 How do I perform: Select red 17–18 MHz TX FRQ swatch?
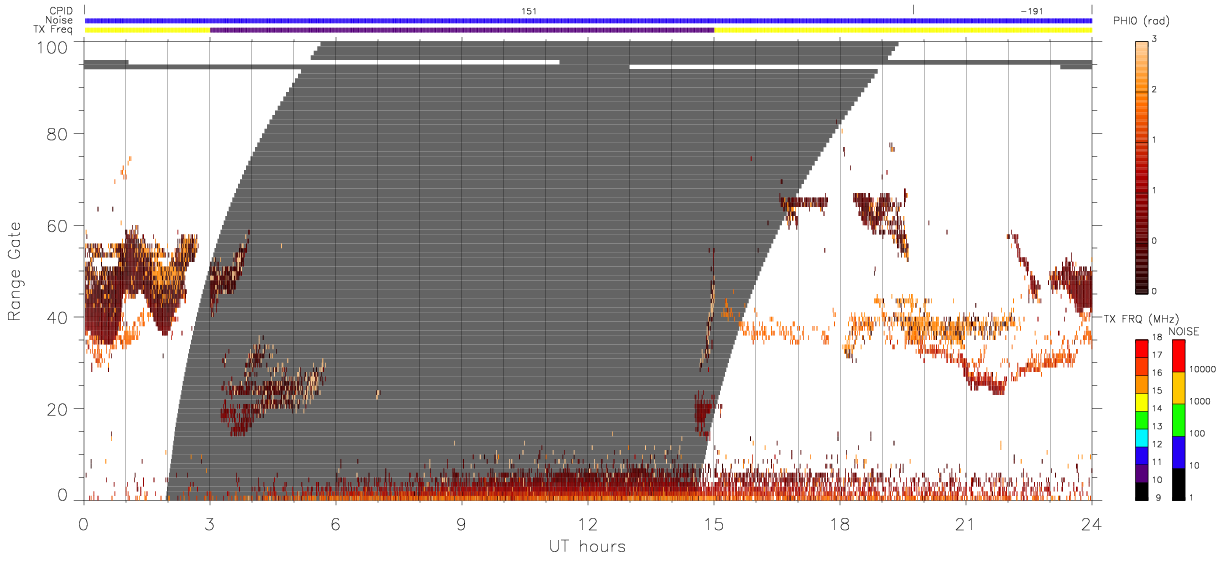1141,349
